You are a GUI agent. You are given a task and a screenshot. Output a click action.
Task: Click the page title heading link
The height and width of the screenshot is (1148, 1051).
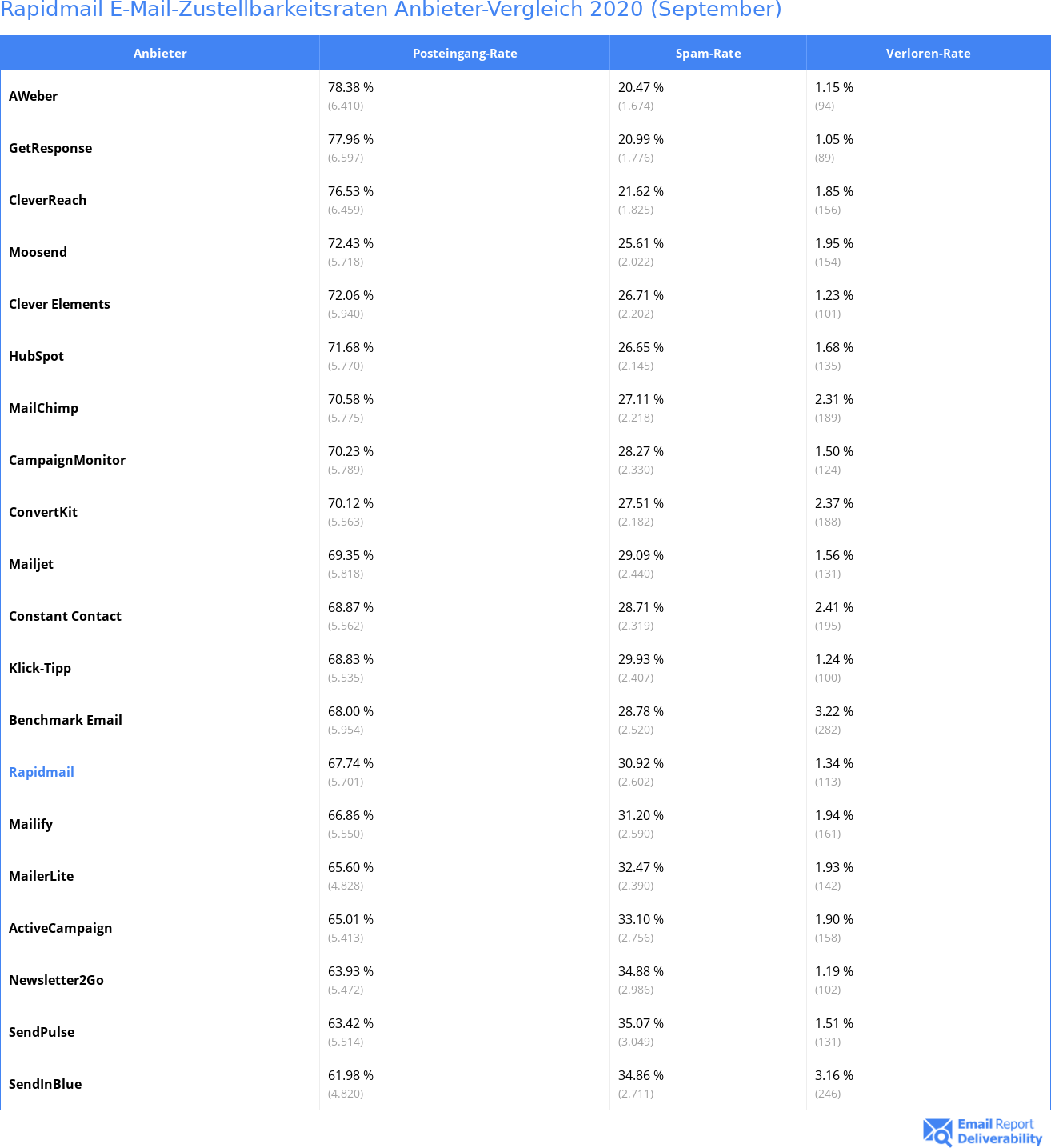click(x=391, y=10)
